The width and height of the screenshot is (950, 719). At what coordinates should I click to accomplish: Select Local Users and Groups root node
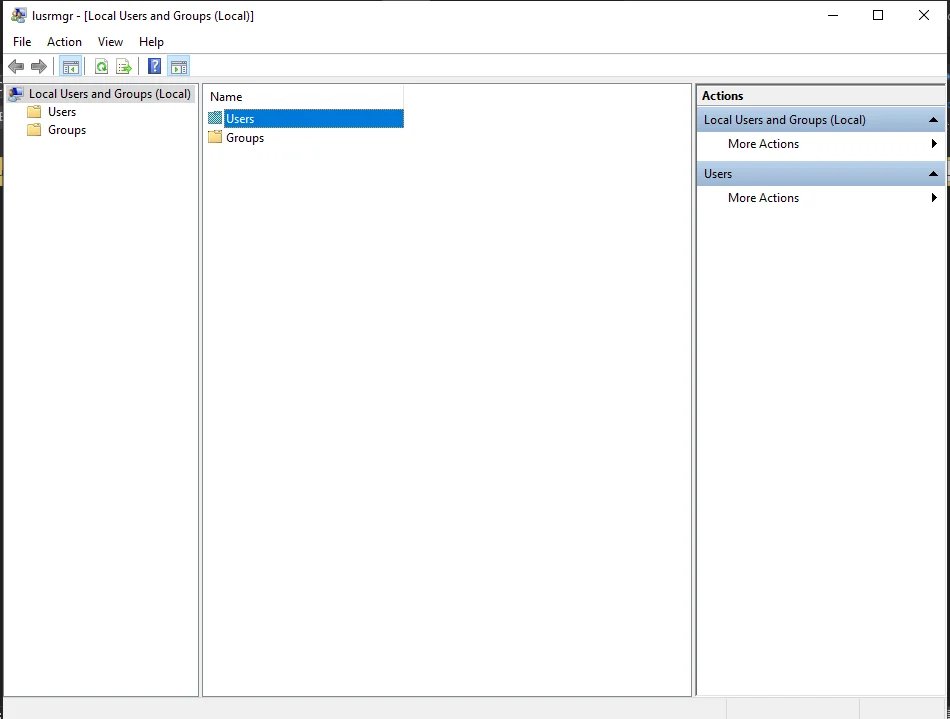click(109, 94)
